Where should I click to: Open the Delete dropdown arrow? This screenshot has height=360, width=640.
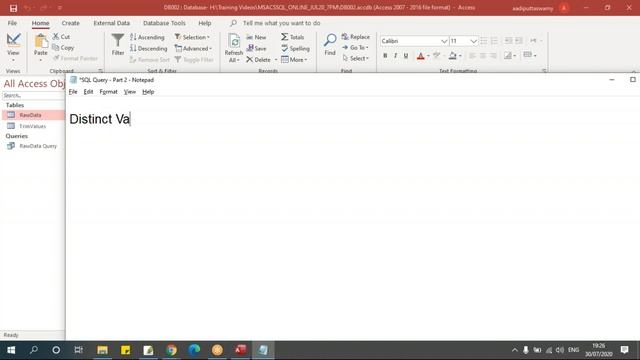pos(276,60)
